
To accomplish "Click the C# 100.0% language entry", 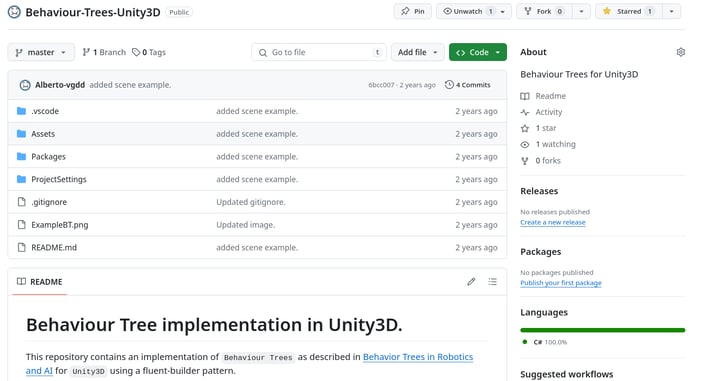I will tap(544, 342).
